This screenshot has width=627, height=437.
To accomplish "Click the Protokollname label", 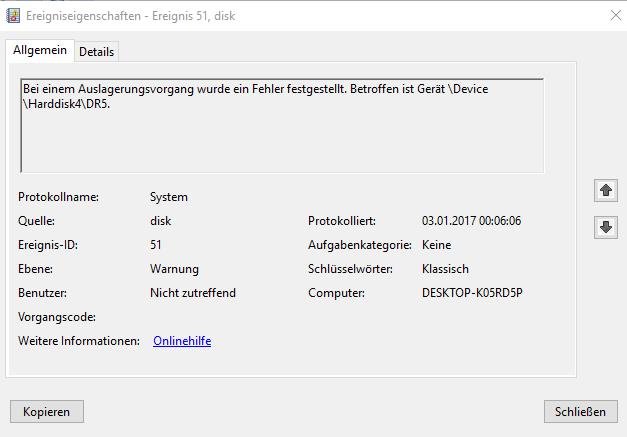I will [x=58, y=197].
